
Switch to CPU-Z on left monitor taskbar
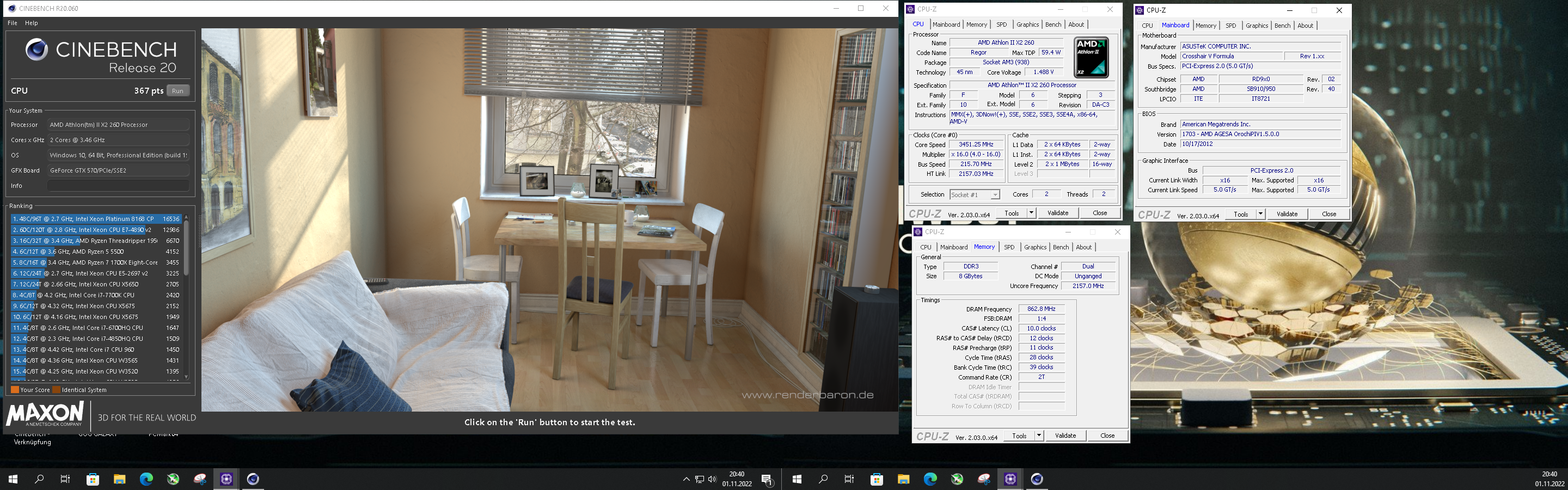(226, 479)
